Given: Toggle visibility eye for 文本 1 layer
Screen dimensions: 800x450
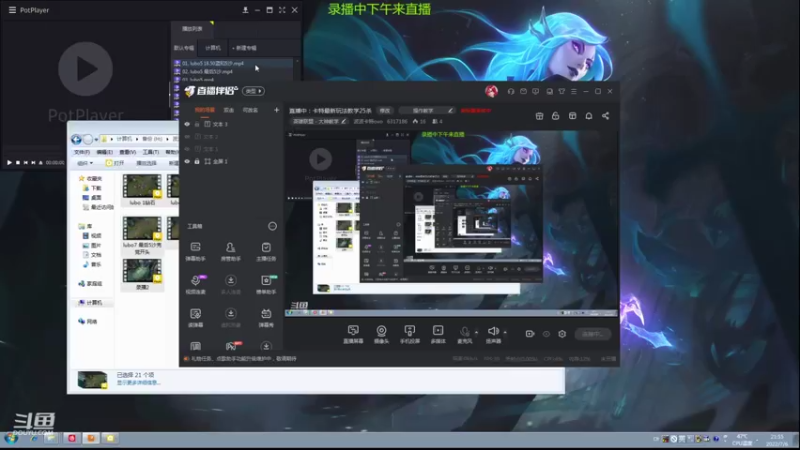Looking at the screenshot, I should tap(187, 149).
